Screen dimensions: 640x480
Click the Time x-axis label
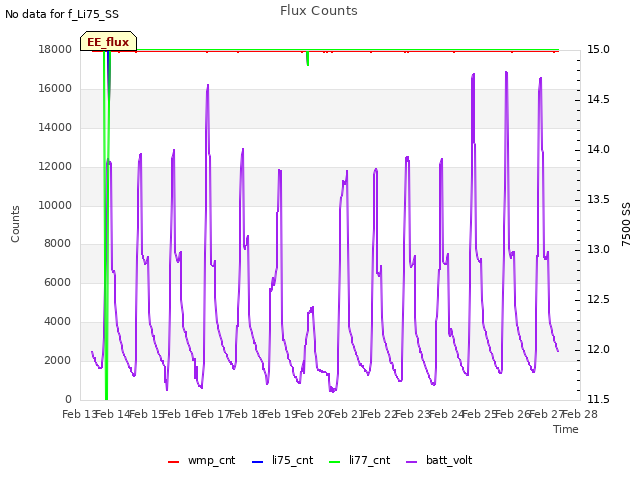pos(566,429)
